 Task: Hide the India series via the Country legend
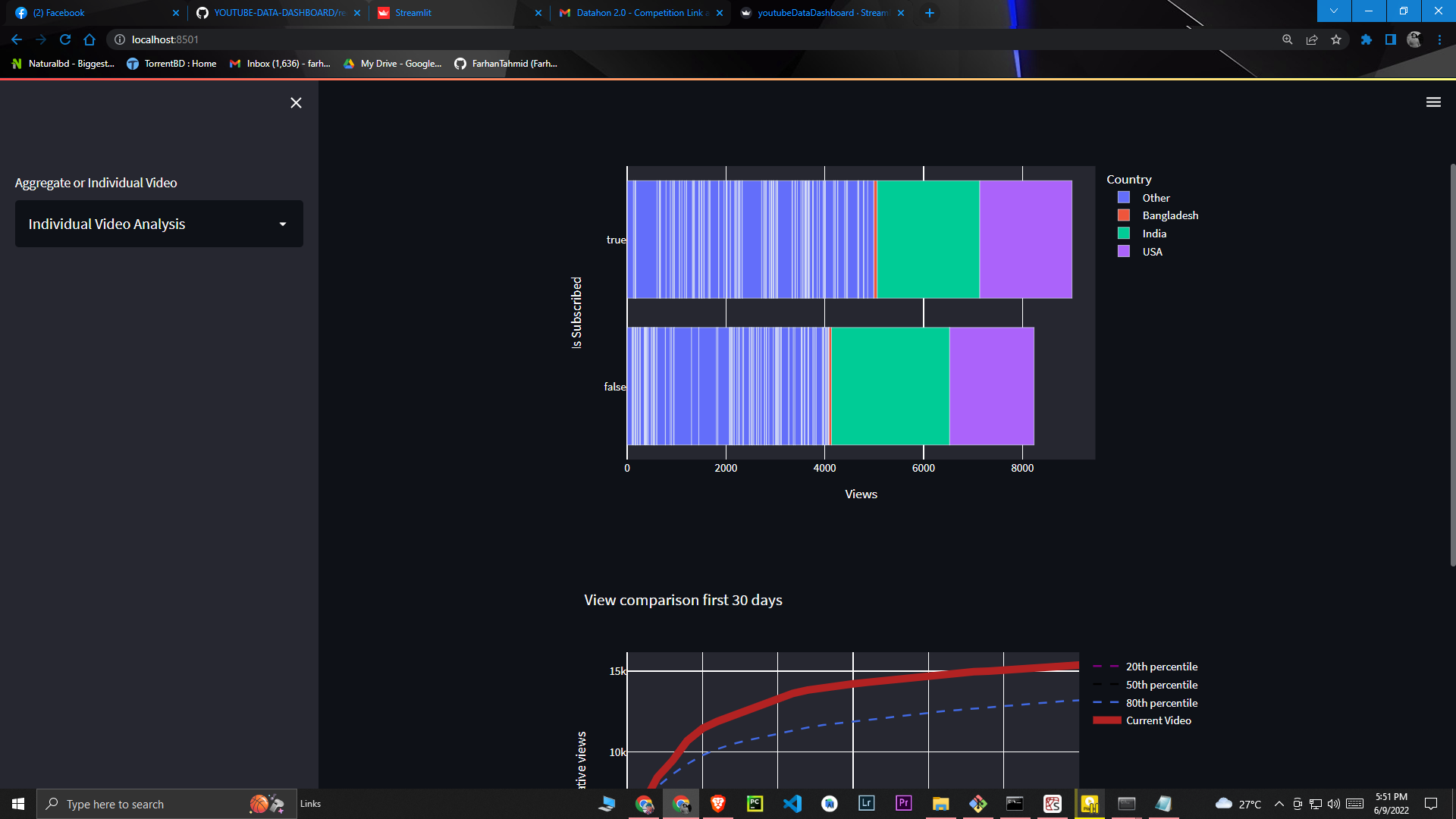1154,234
